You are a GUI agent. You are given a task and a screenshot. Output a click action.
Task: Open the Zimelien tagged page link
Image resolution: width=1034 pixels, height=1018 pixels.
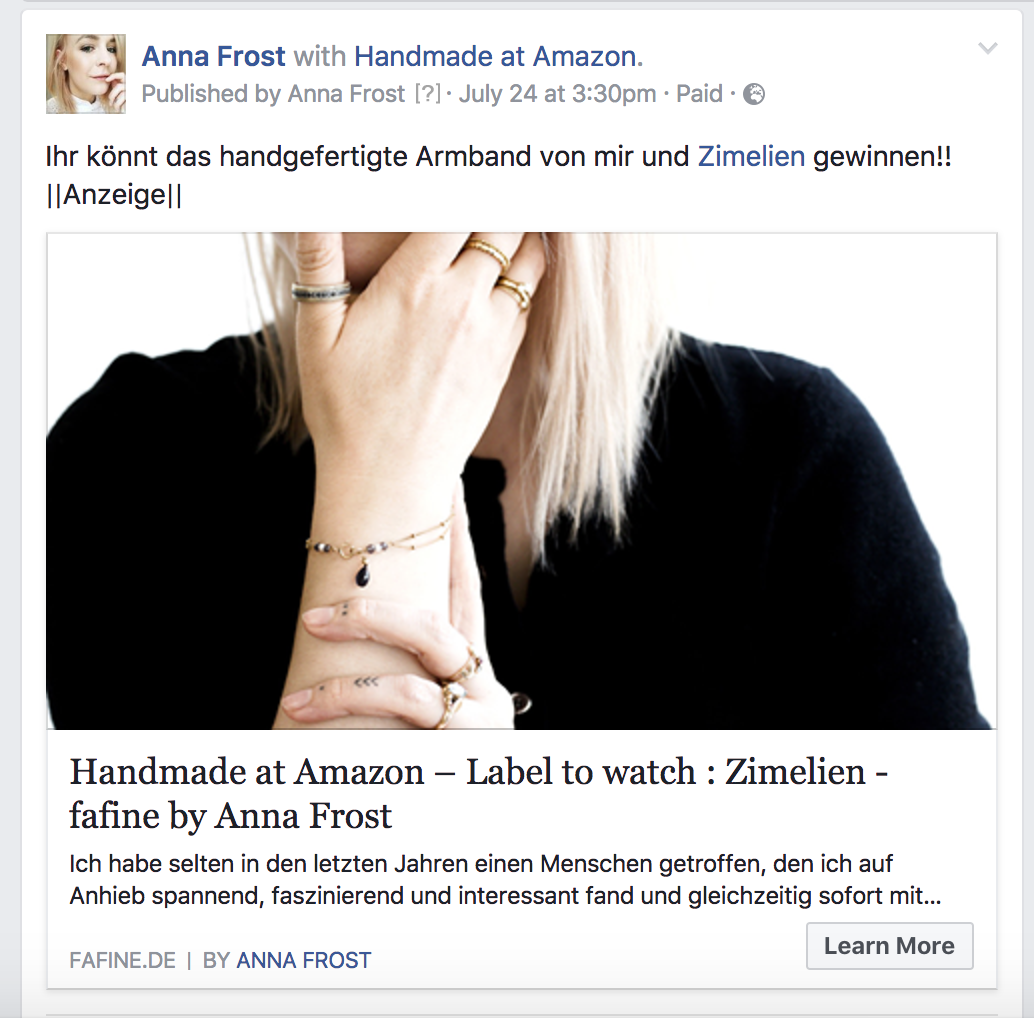pos(751,157)
